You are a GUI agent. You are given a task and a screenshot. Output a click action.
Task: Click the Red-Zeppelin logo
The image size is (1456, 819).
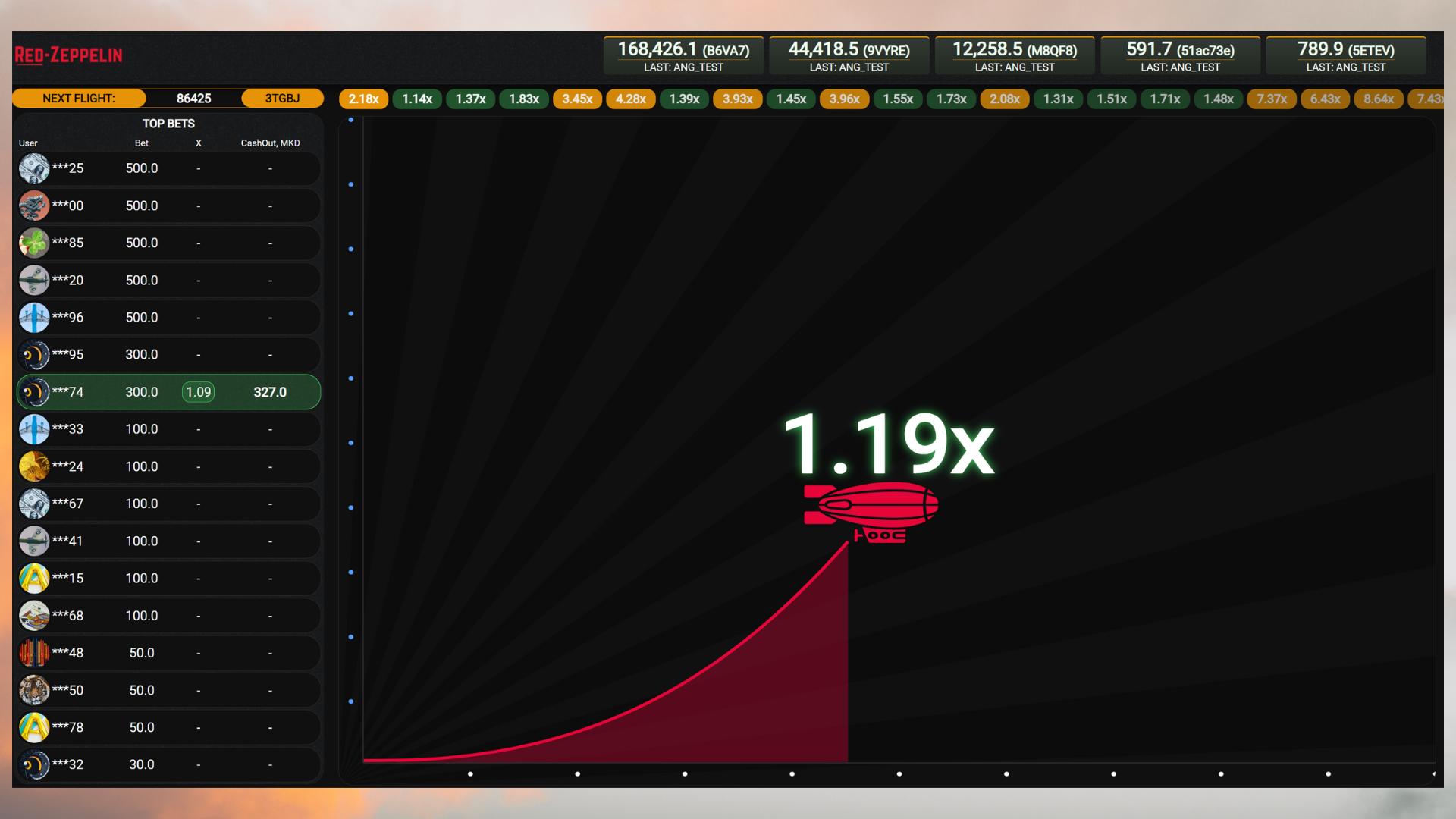[x=69, y=55]
